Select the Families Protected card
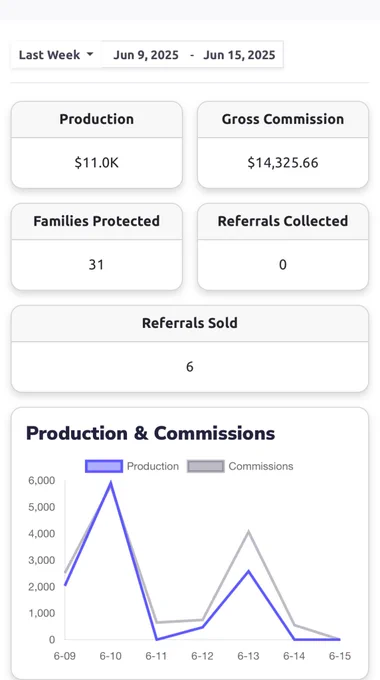 97,247
